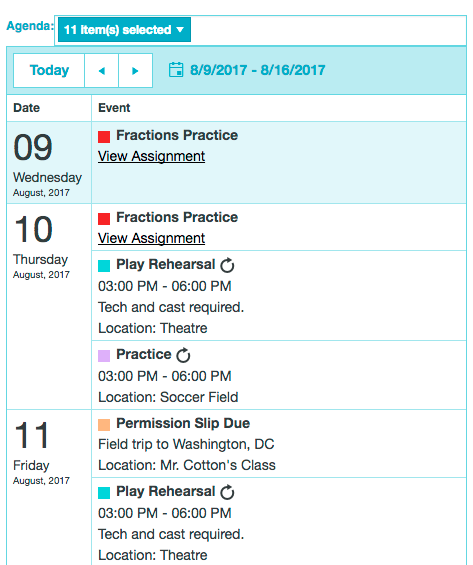473x565 pixels.
Task: Open View Assignment link for Wednesday
Action: click(151, 156)
